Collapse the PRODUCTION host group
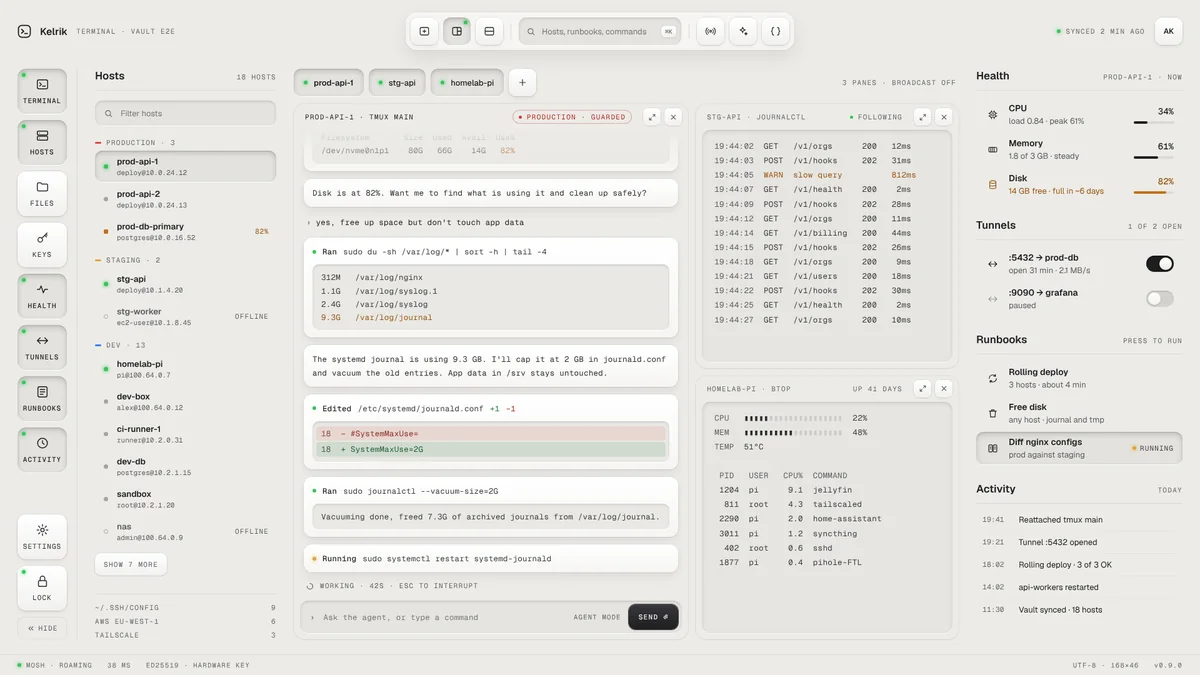Viewport: 1200px width, 675px height. (x=135, y=143)
